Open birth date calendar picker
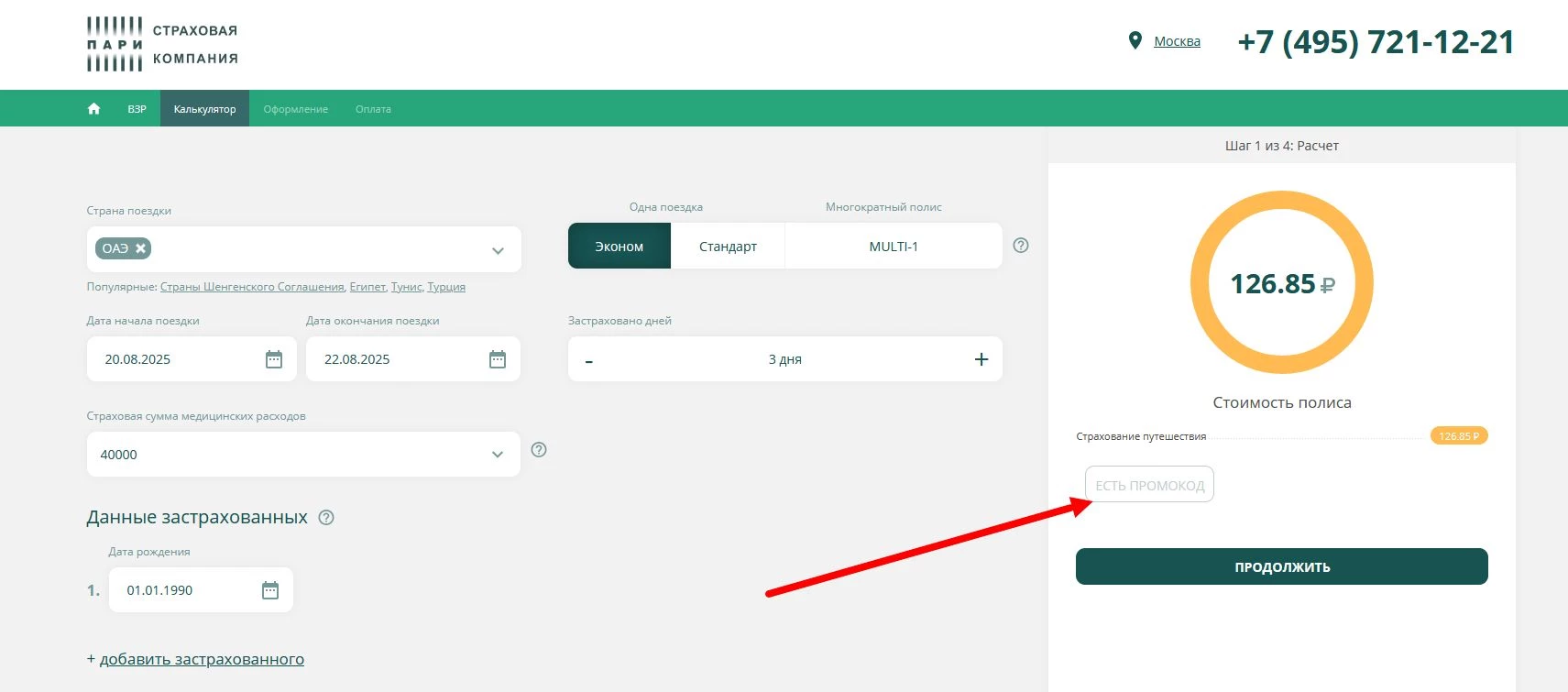This screenshot has height=692, width=1568. click(270, 590)
